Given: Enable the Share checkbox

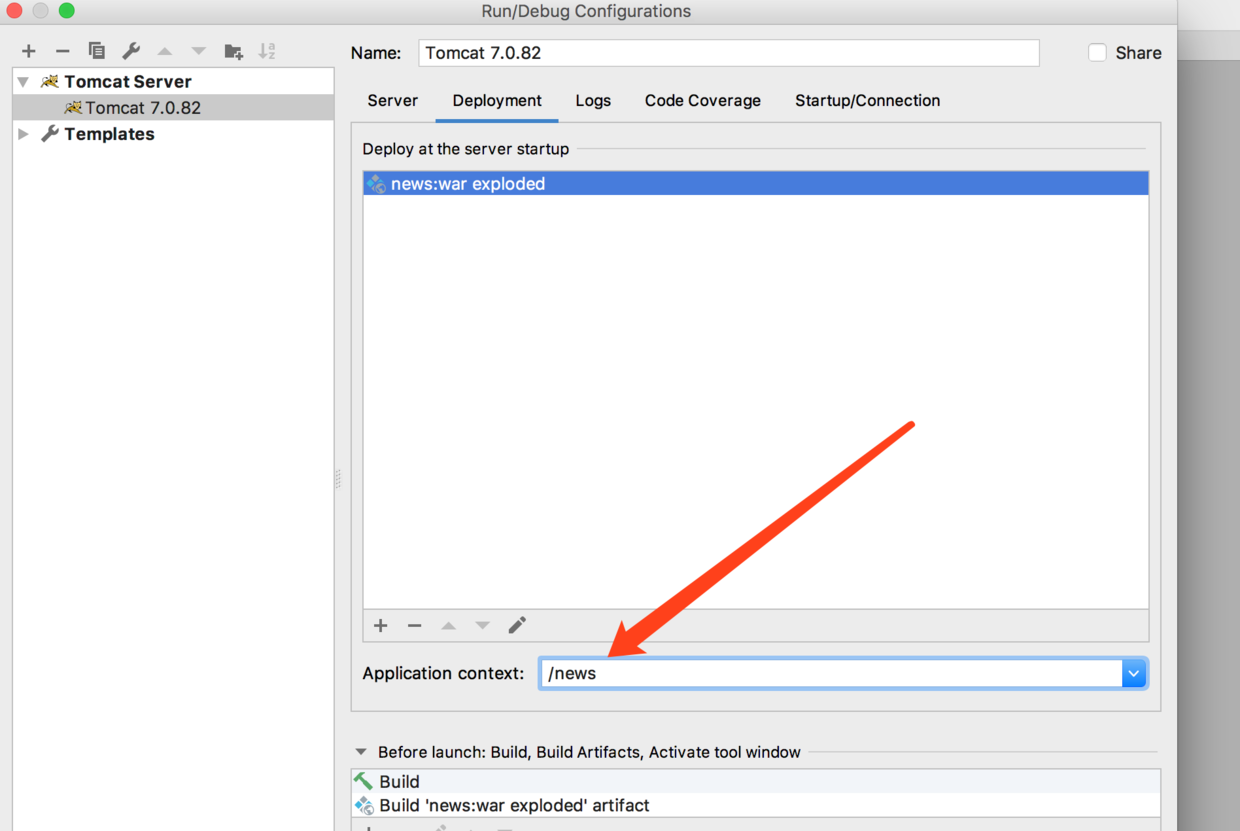Looking at the screenshot, I should click(1097, 52).
